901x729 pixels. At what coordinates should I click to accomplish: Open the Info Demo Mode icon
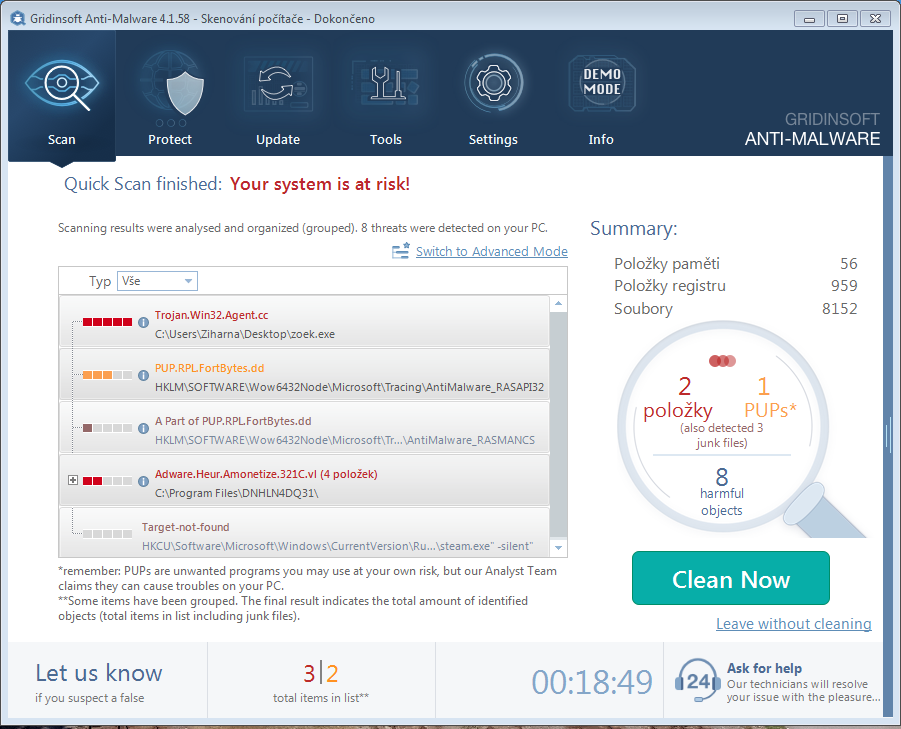(x=602, y=83)
